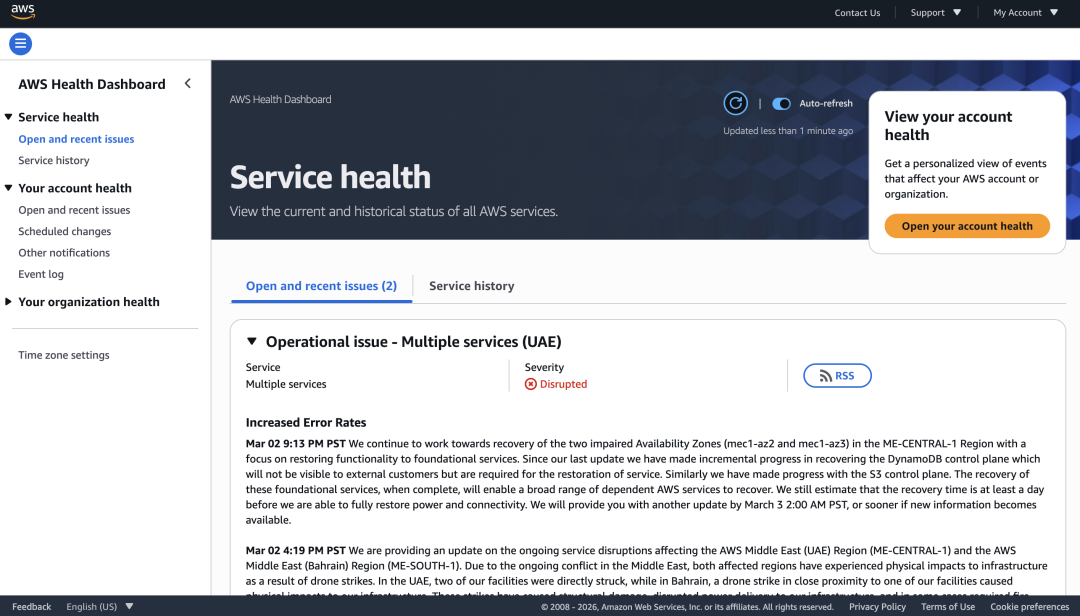Open the Contact Us link
Viewport: 1080px width, 616px height.
(857, 13)
